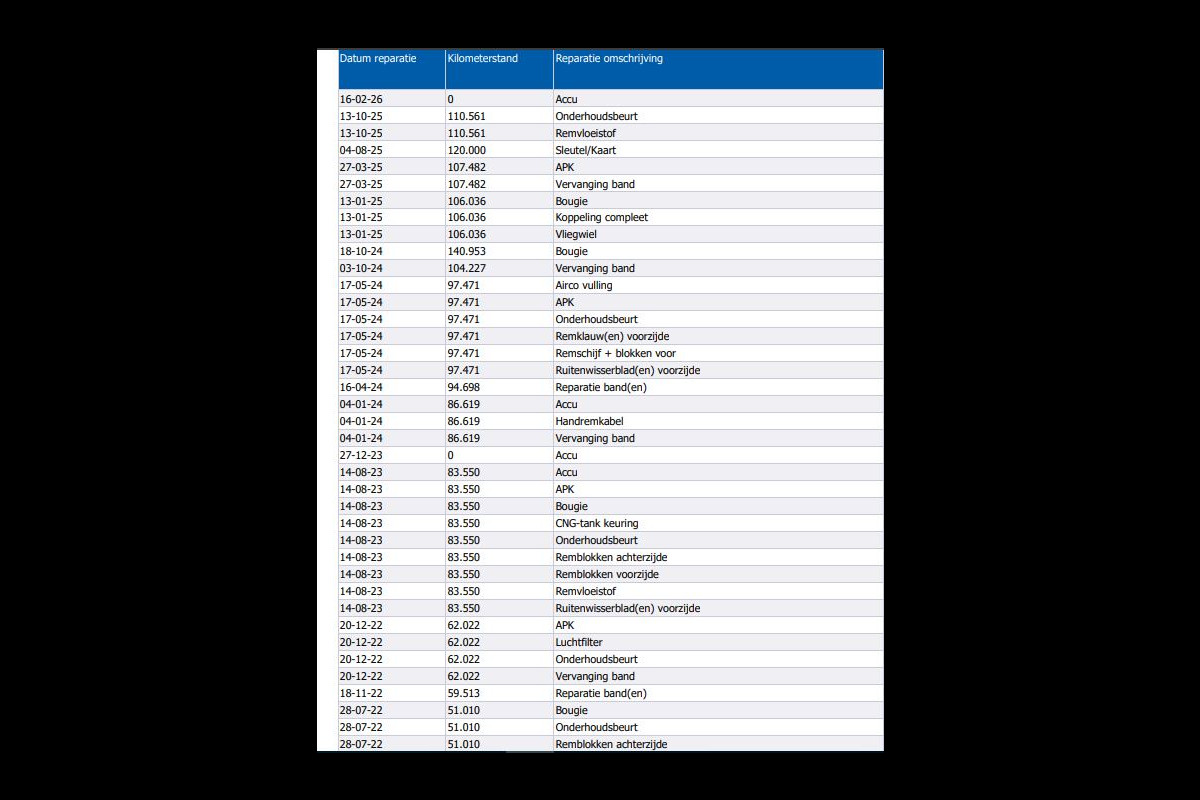Click the Remschijf + blokken voor cell
Viewport: 1200px width, 800px height.
coord(616,354)
